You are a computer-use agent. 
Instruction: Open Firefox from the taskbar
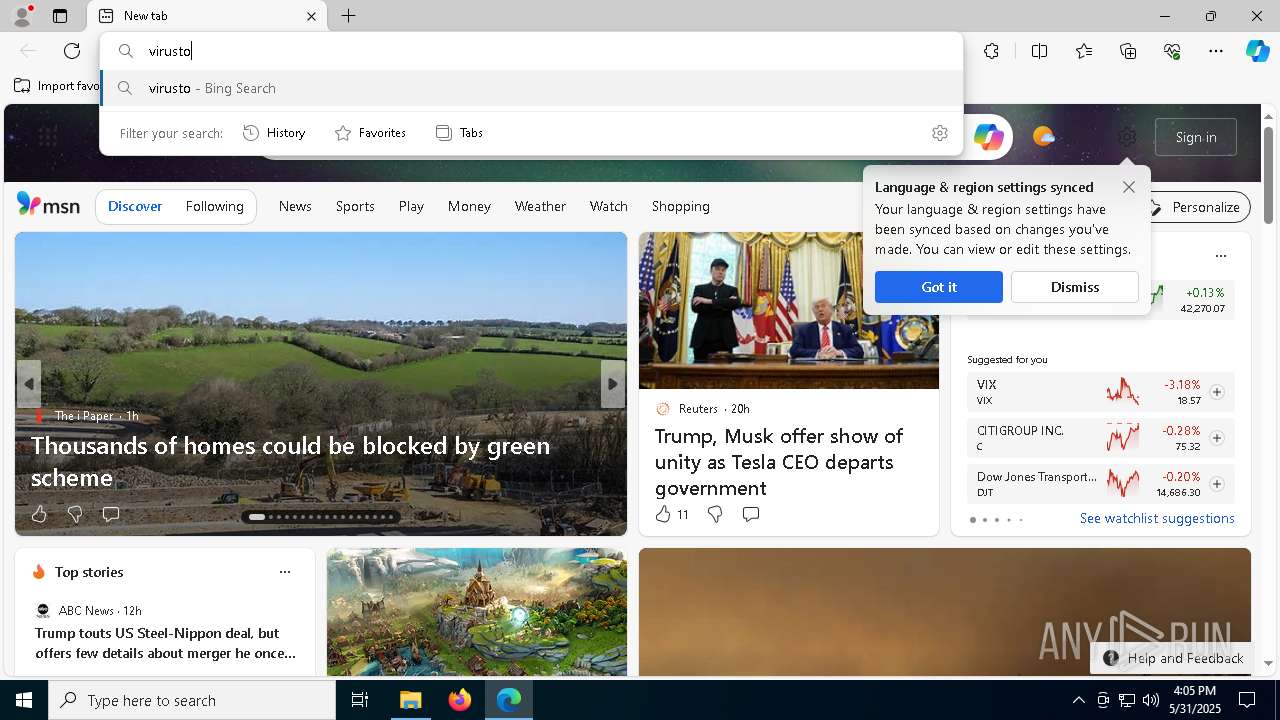pyautogui.click(x=460, y=700)
